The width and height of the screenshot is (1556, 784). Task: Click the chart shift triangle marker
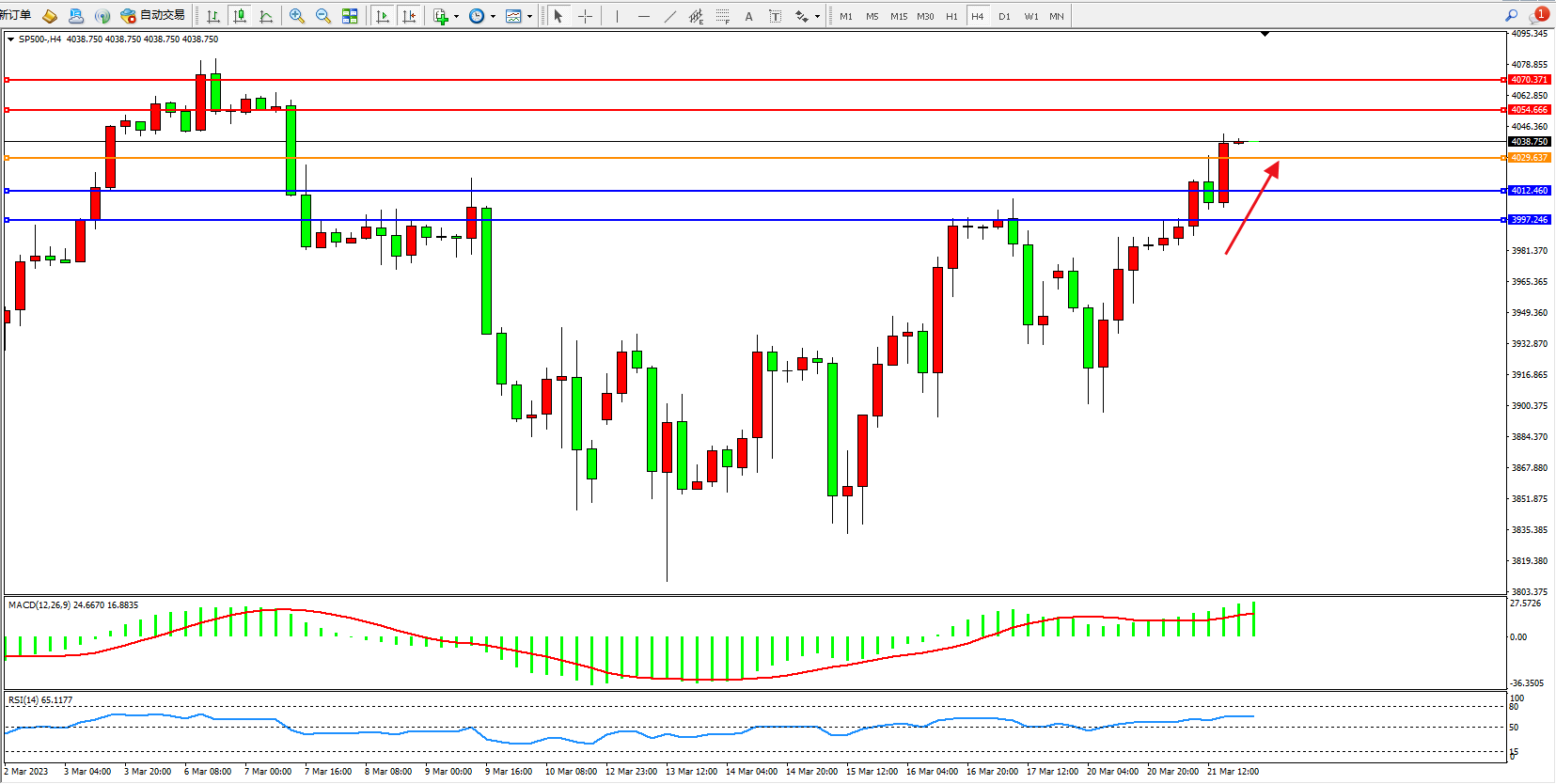click(x=1265, y=34)
